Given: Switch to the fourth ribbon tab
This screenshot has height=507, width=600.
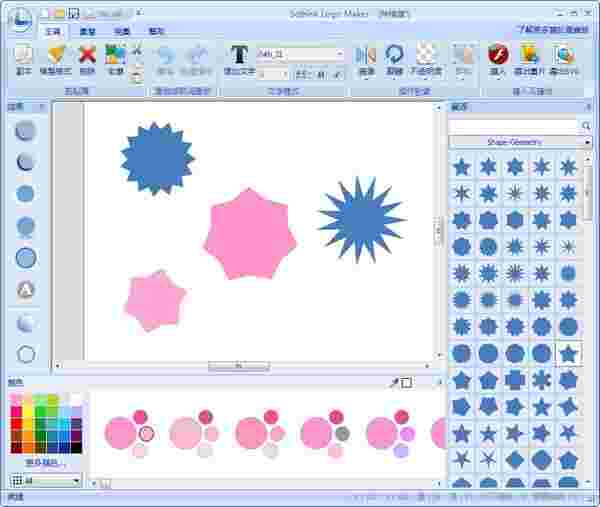Looking at the screenshot, I should tap(156, 31).
